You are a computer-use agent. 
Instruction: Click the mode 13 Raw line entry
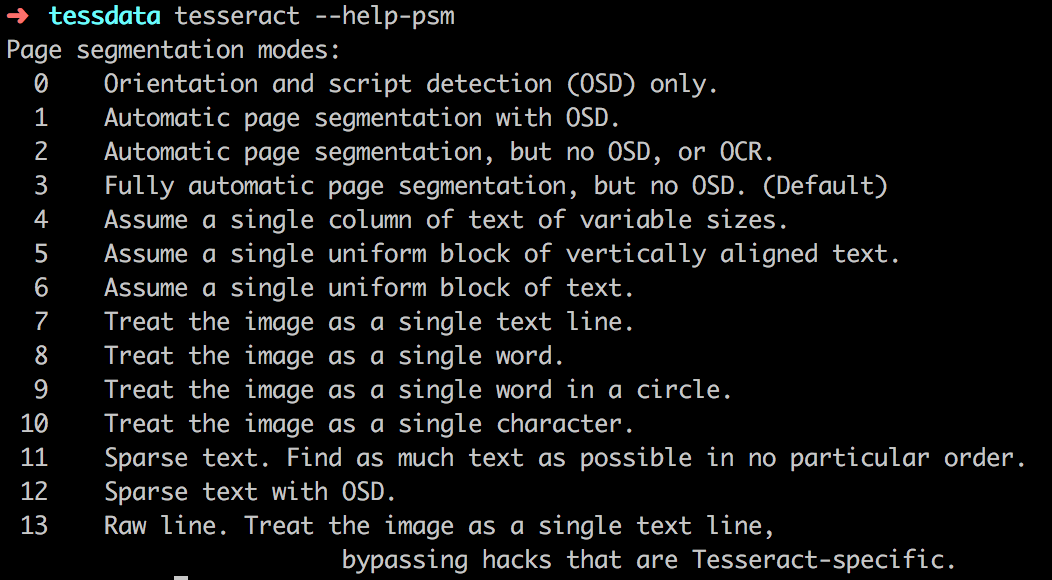[x=397, y=526]
